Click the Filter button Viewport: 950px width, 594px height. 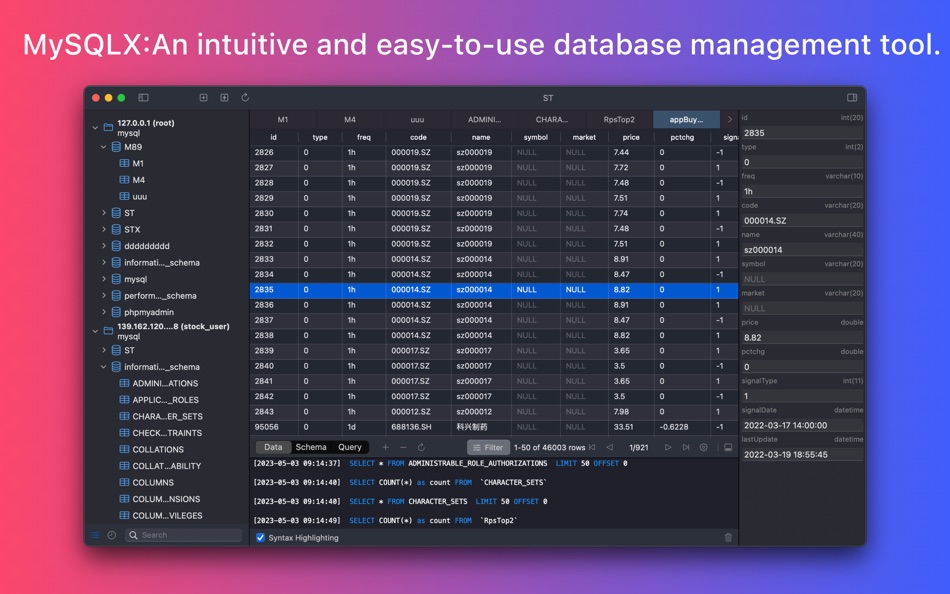pyautogui.click(x=488, y=447)
